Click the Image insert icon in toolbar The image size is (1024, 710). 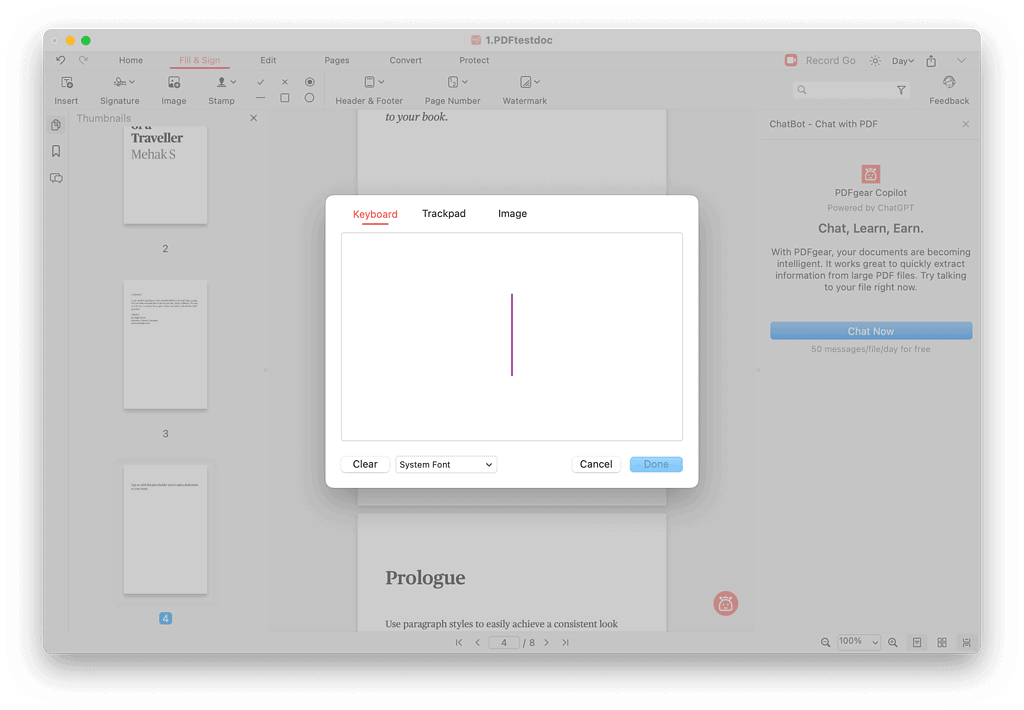tap(174, 83)
